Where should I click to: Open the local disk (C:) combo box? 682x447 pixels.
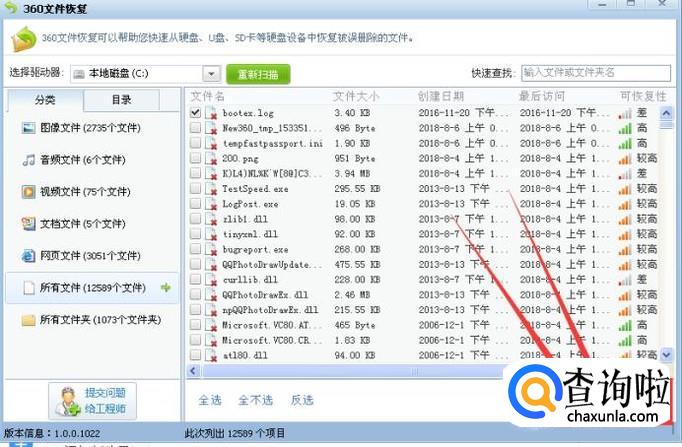point(145,74)
